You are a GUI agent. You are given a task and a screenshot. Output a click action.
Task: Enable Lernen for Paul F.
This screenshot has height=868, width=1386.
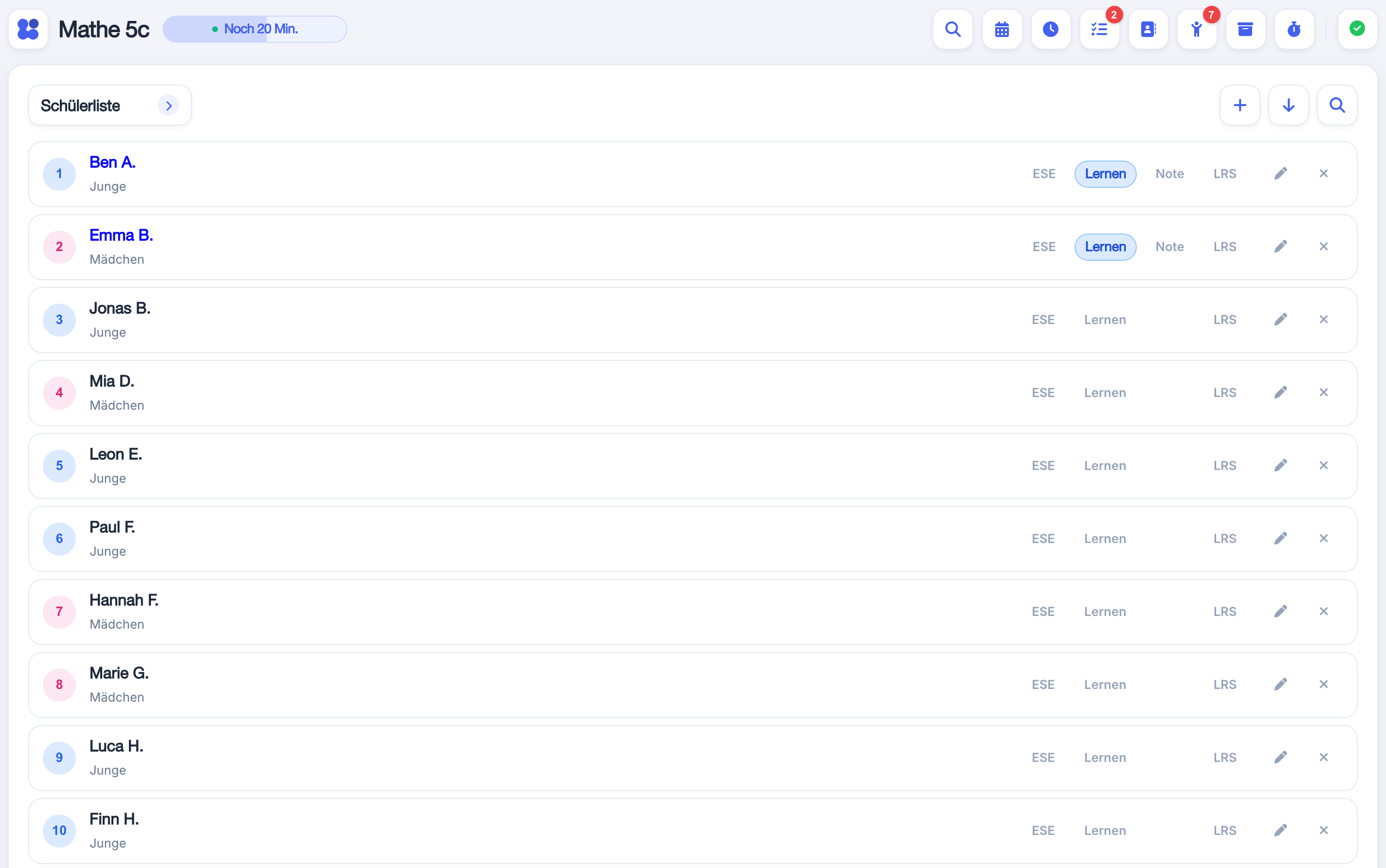pyautogui.click(x=1105, y=539)
